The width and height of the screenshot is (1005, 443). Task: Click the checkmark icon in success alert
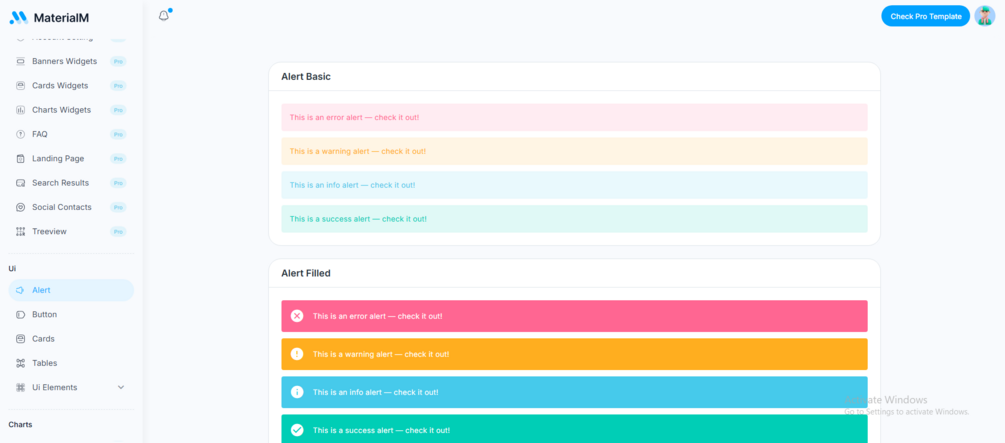[x=297, y=430]
